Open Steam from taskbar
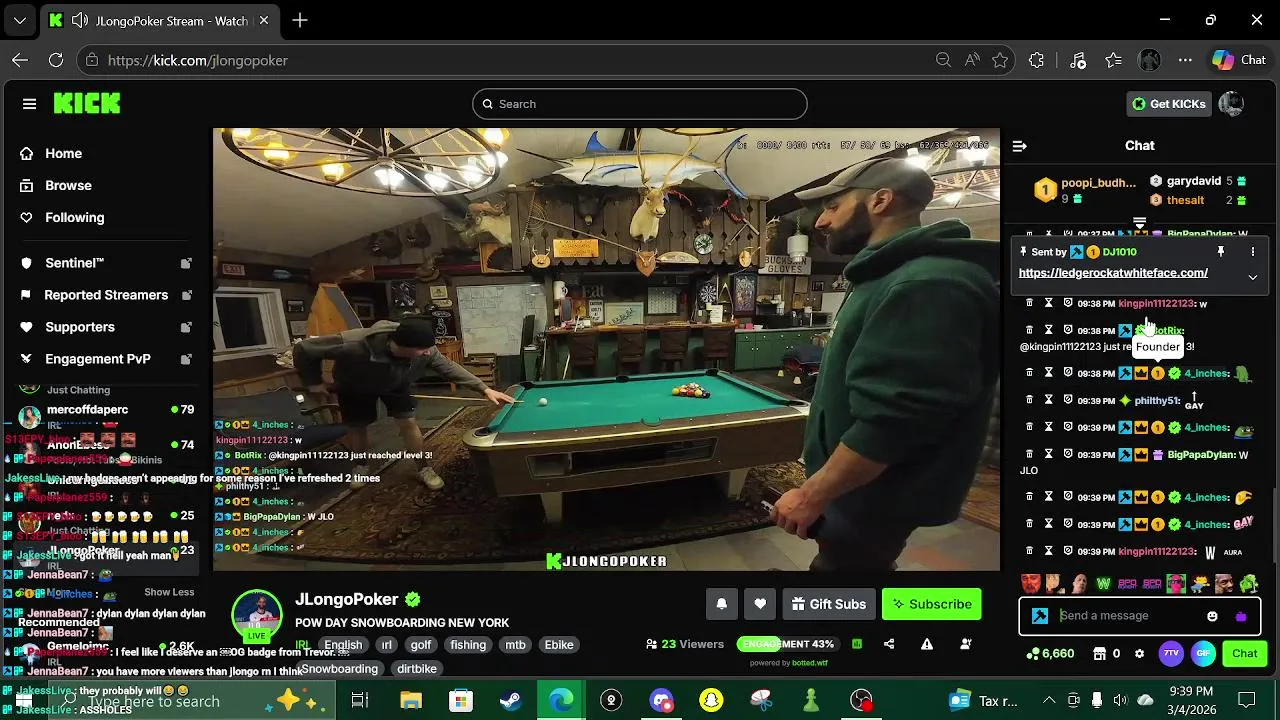This screenshot has height=720, width=1280. [511, 700]
